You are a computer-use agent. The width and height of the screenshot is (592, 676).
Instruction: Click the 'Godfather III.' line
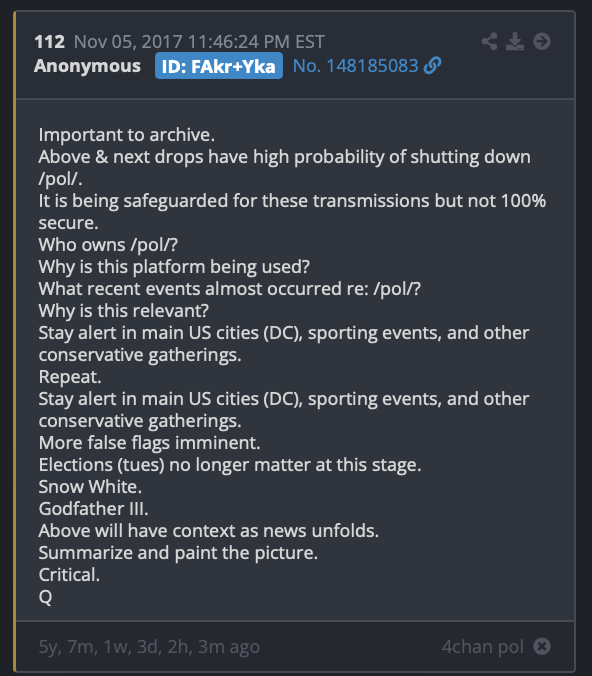(x=94, y=509)
